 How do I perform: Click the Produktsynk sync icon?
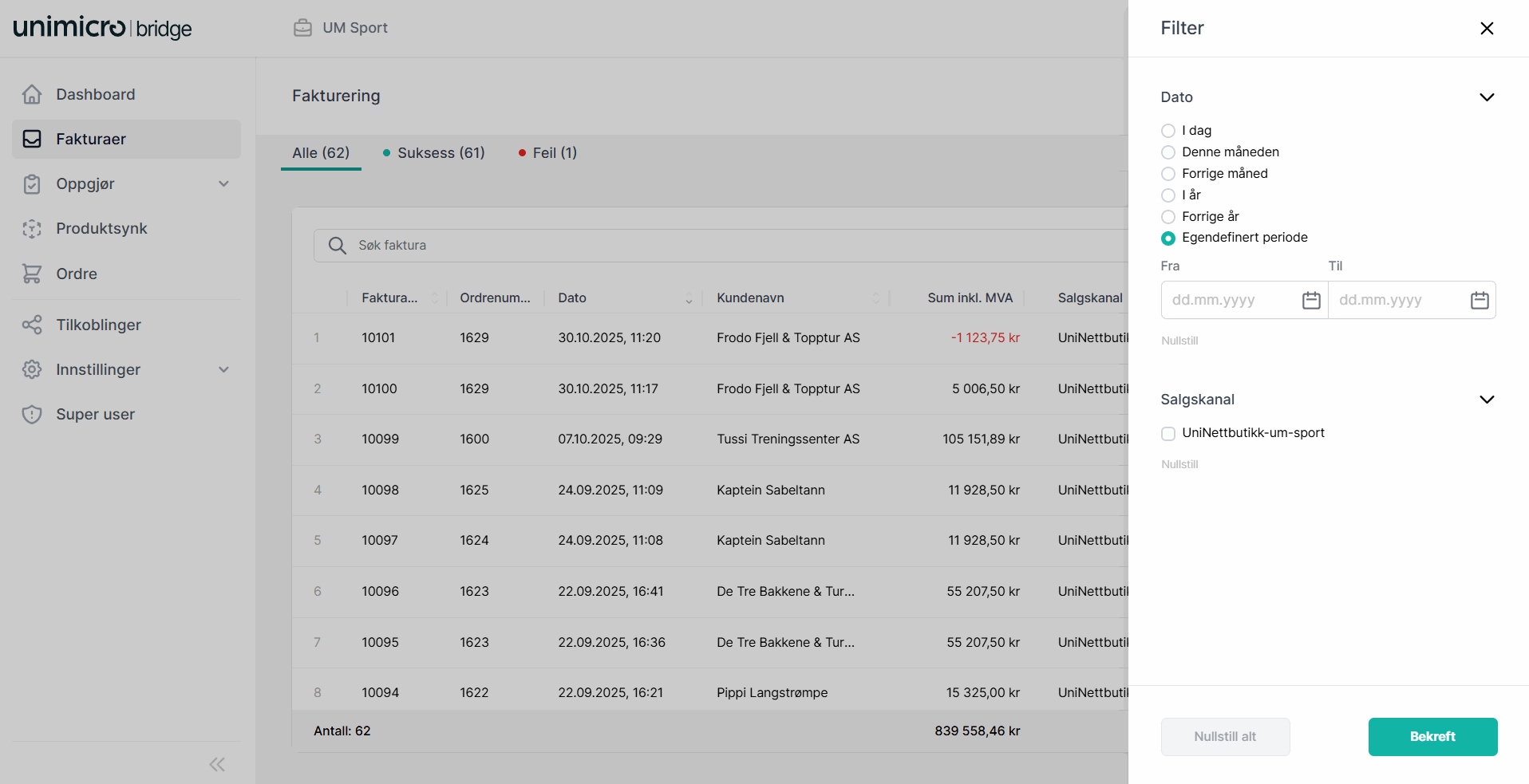32,229
